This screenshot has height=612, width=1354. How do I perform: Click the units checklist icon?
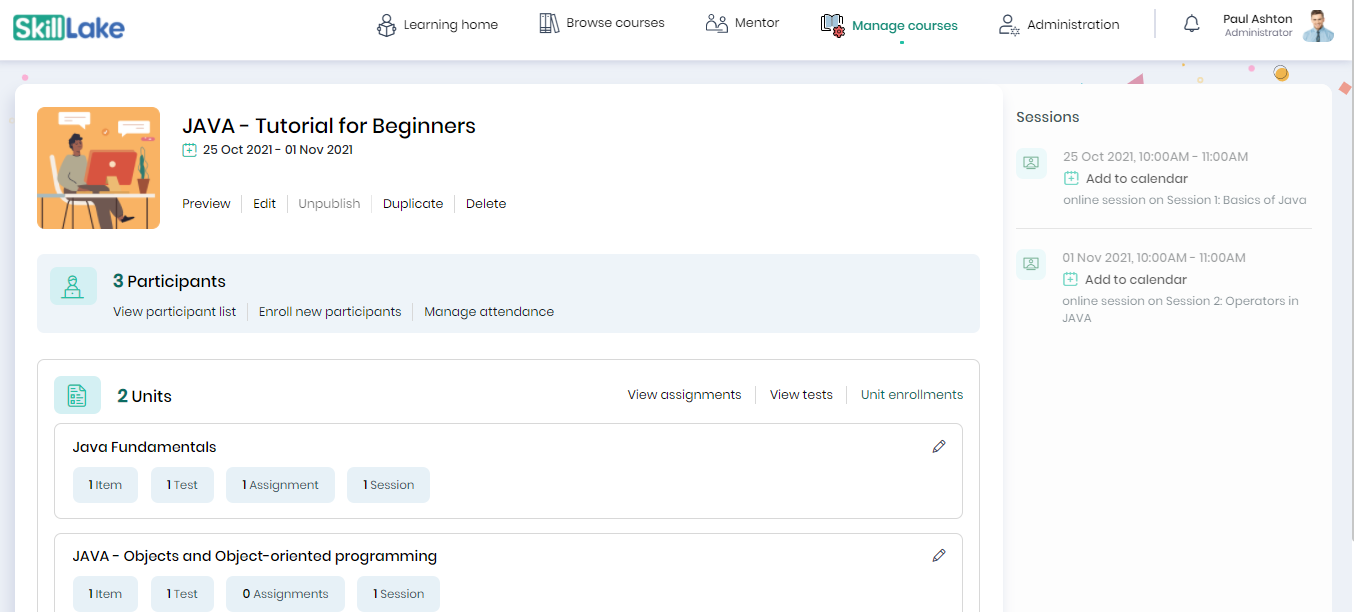pyautogui.click(x=77, y=395)
